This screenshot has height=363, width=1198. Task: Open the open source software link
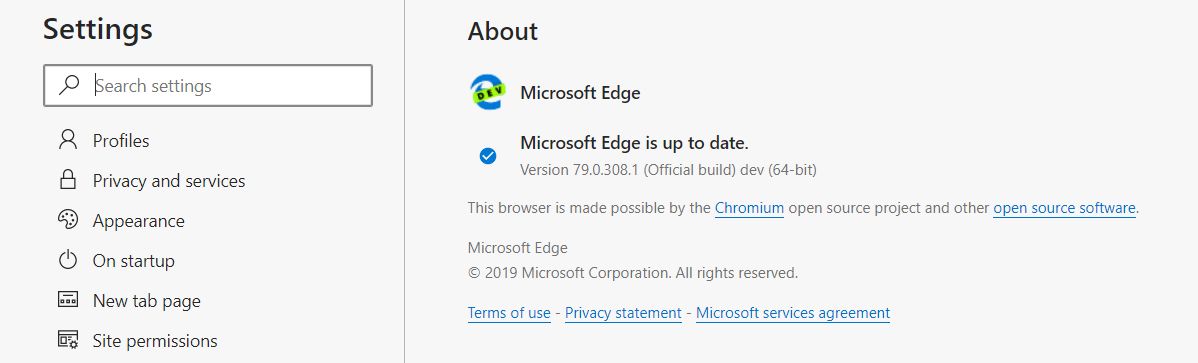coord(1064,208)
